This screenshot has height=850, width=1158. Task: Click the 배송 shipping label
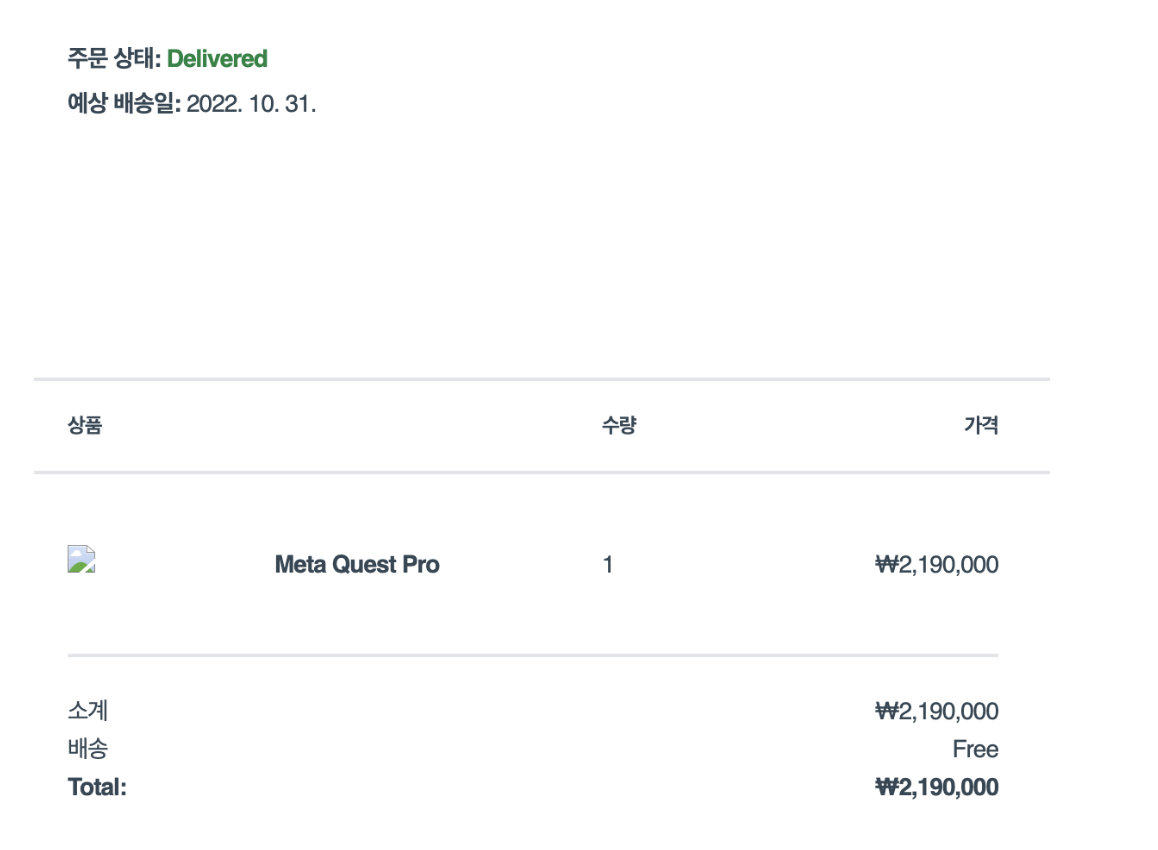(x=88, y=749)
